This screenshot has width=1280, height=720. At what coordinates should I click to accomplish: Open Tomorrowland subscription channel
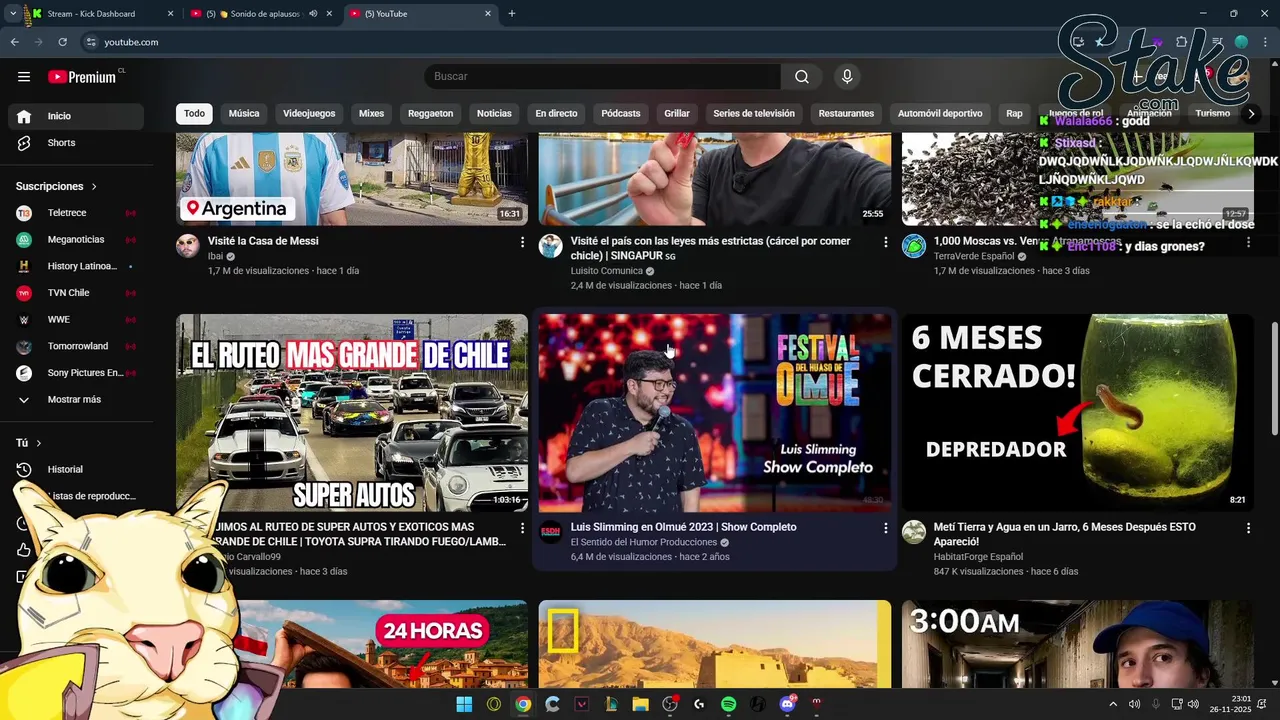[x=76, y=347]
